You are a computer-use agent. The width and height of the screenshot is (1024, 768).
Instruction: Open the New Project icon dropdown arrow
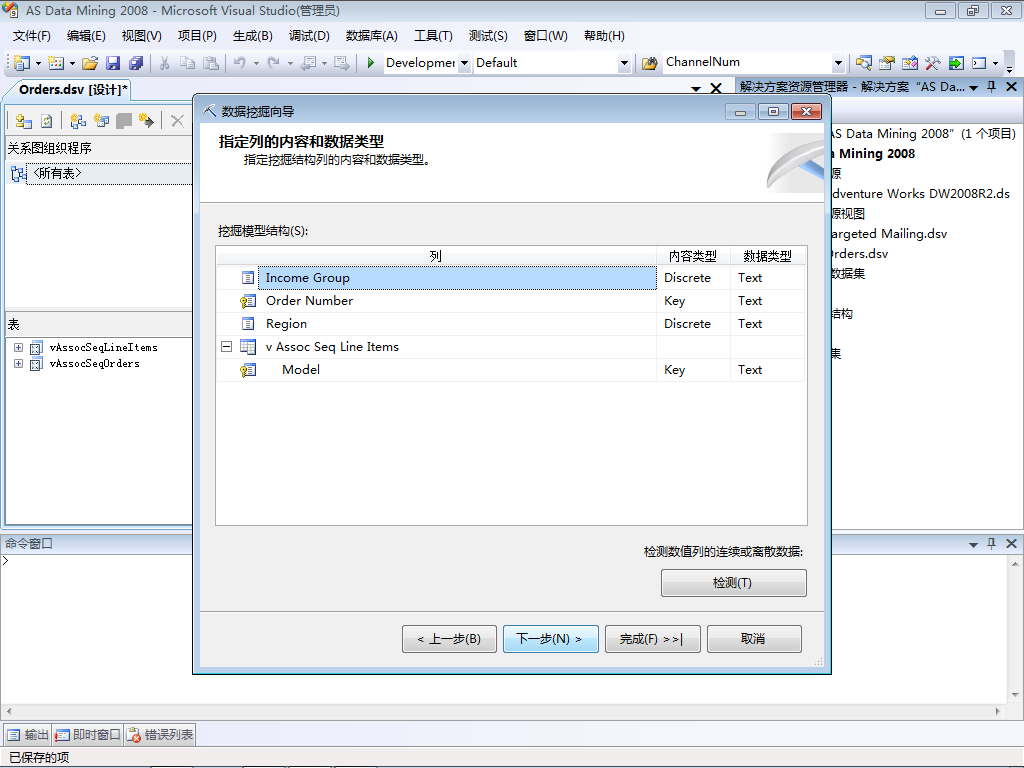pyautogui.click(x=39, y=63)
